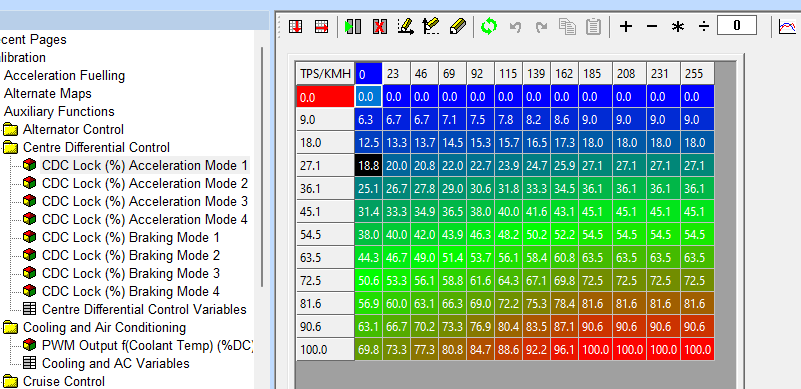The image size is (801, 389).
Task: Click map icon beside PWM Output f(Coolant Temp)
Action: (x=30, y=346)
